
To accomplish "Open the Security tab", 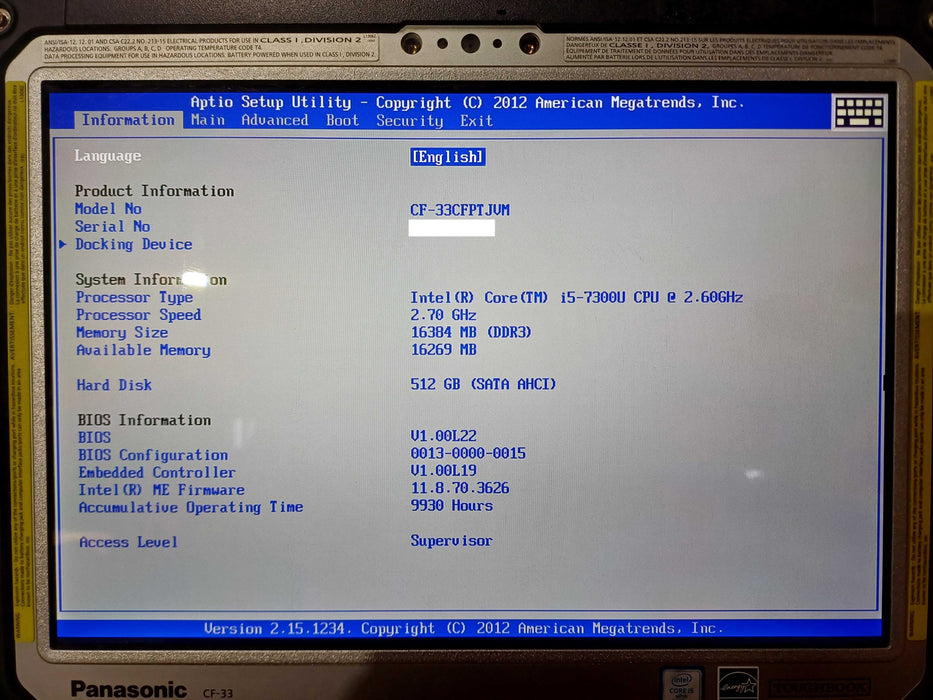I will click(409, 121).
